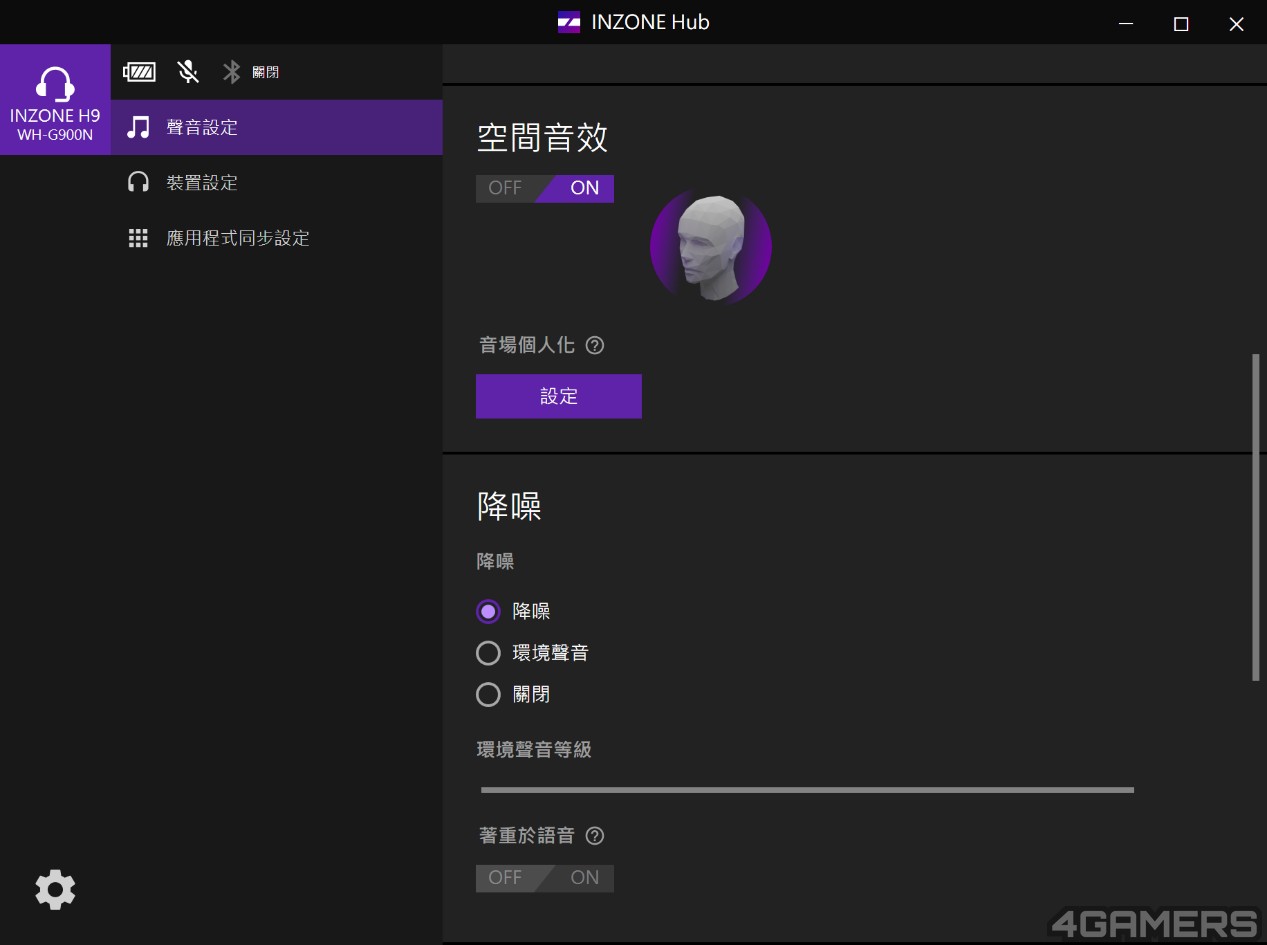Open the 裝置設定 menu item
The width and height of the screenshot is (1267, 945).
277,182
